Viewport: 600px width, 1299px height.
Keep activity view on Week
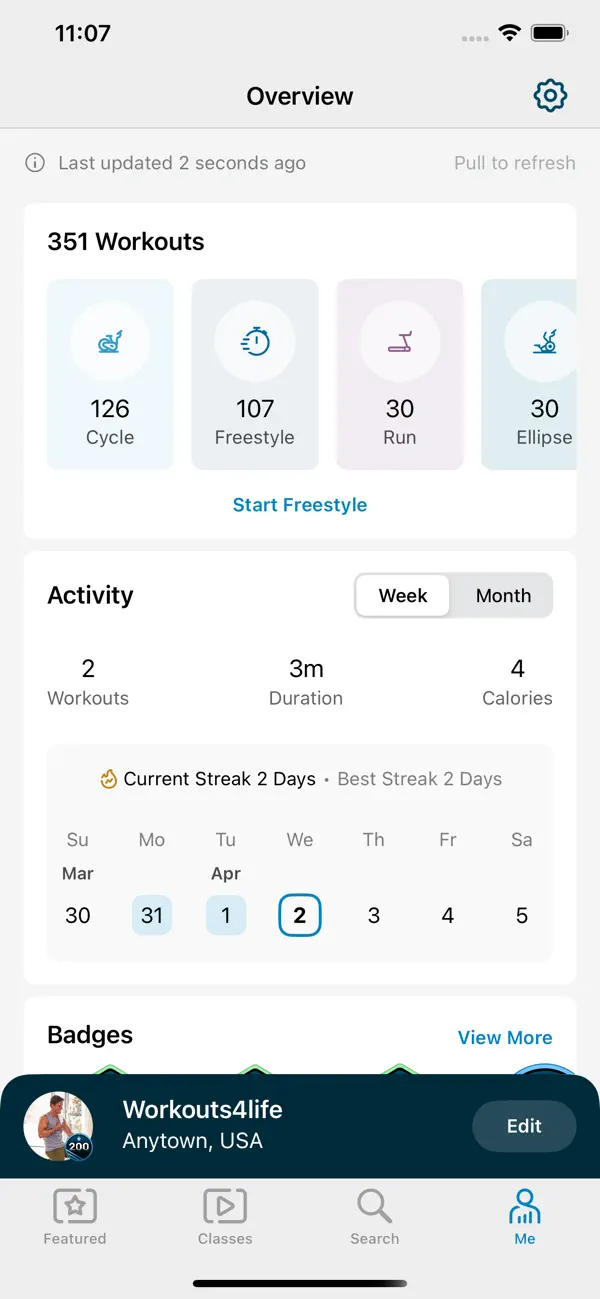[402, 595]
